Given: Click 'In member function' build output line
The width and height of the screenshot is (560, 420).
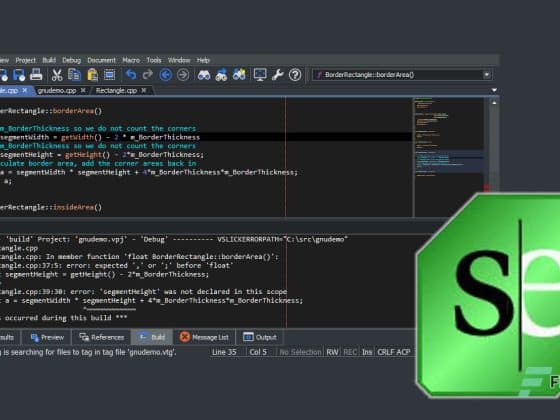Looking at the screenshot, I should [139, 257].
